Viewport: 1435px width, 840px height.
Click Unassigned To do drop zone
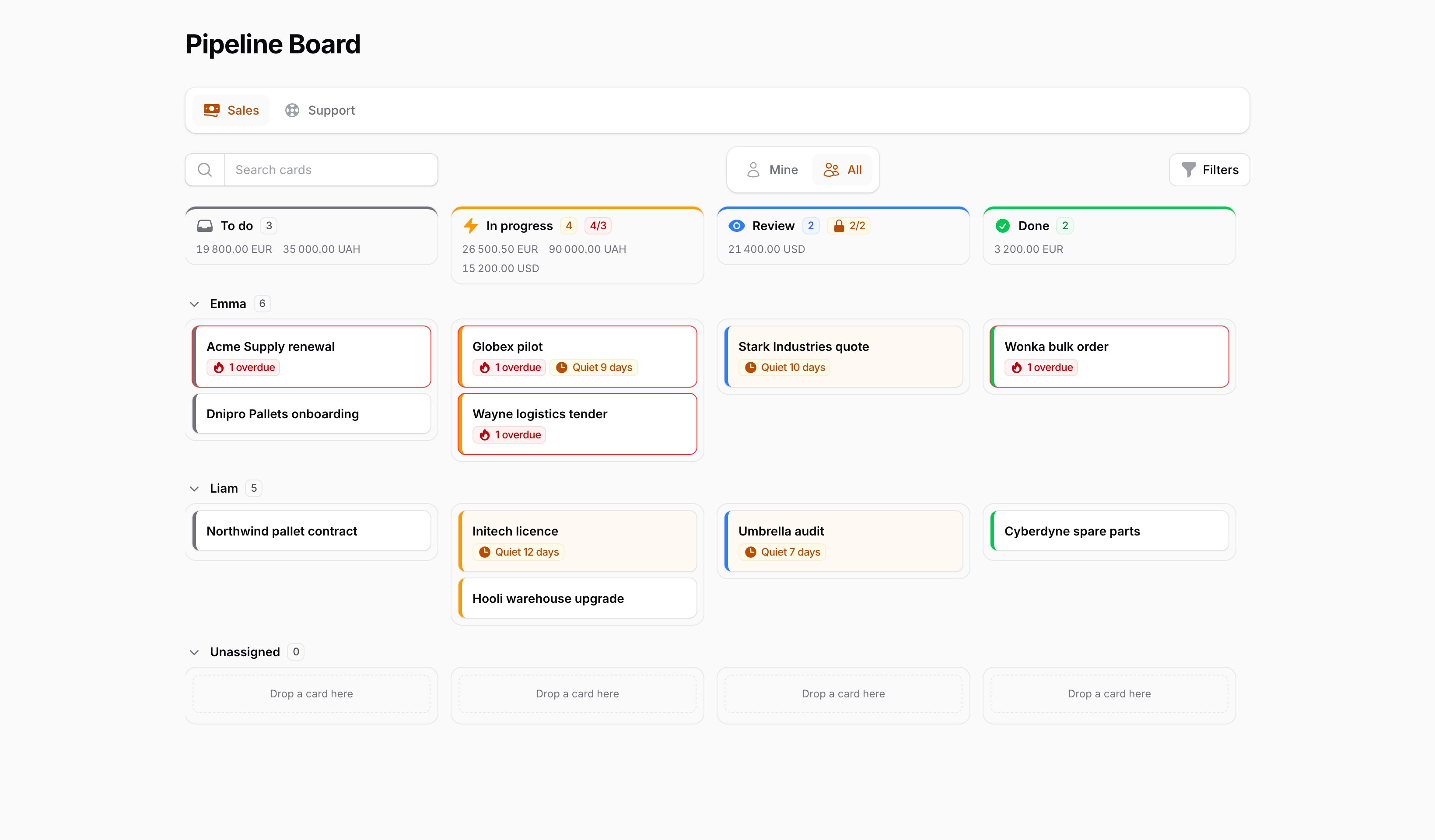pos(311,693)
